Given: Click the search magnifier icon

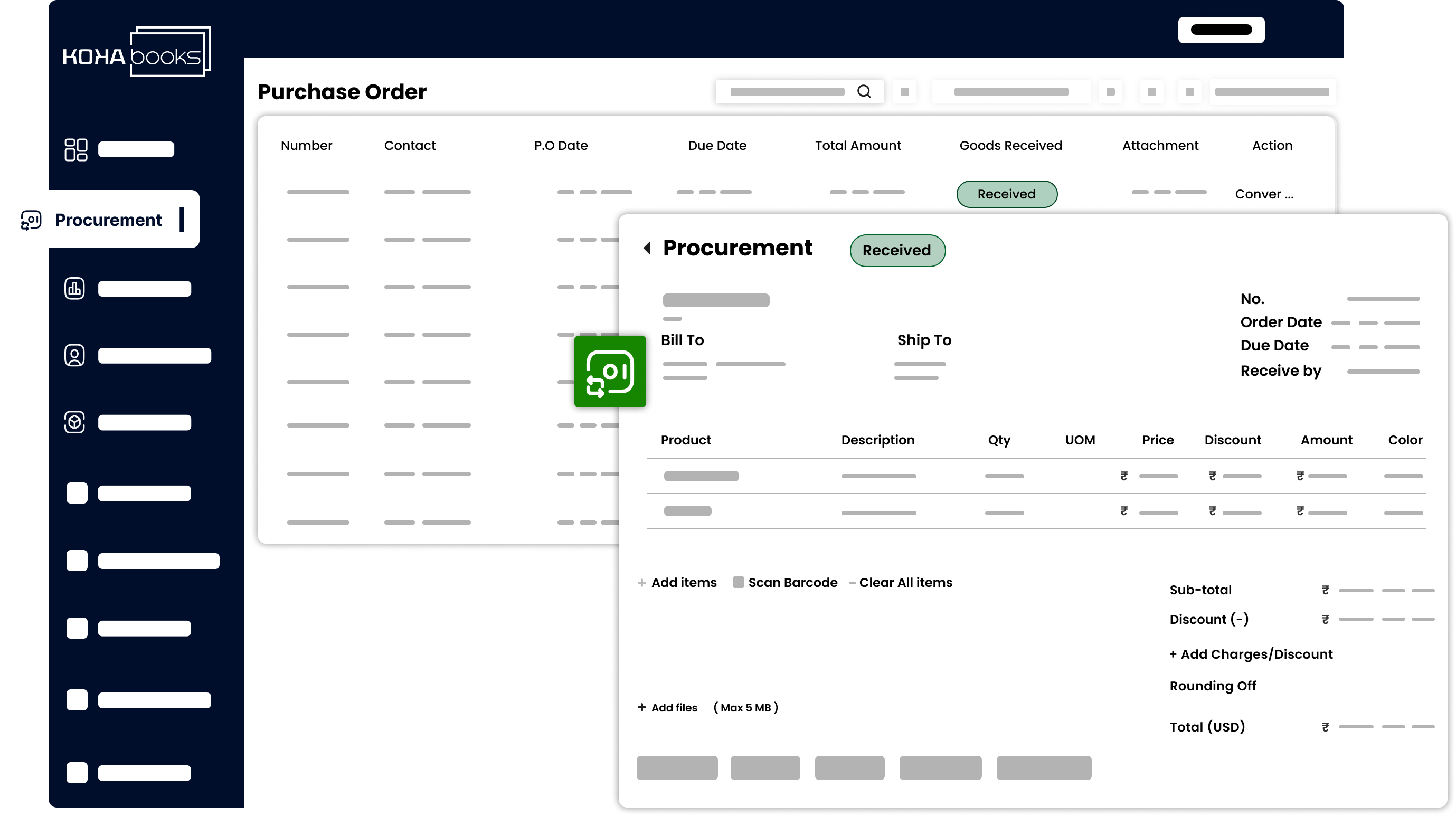Looking at the screenshot, I should [864, 91].
